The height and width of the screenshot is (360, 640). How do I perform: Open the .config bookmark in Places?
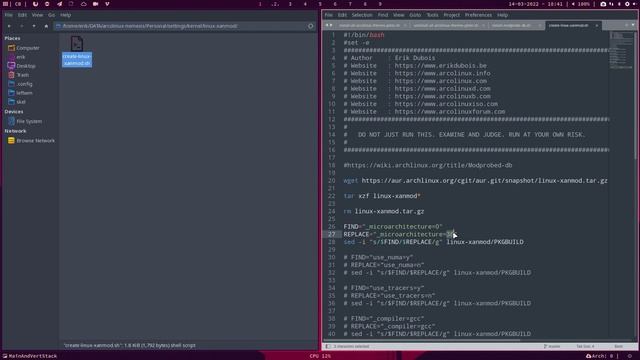pyautogui.click(x=24, y=84)
